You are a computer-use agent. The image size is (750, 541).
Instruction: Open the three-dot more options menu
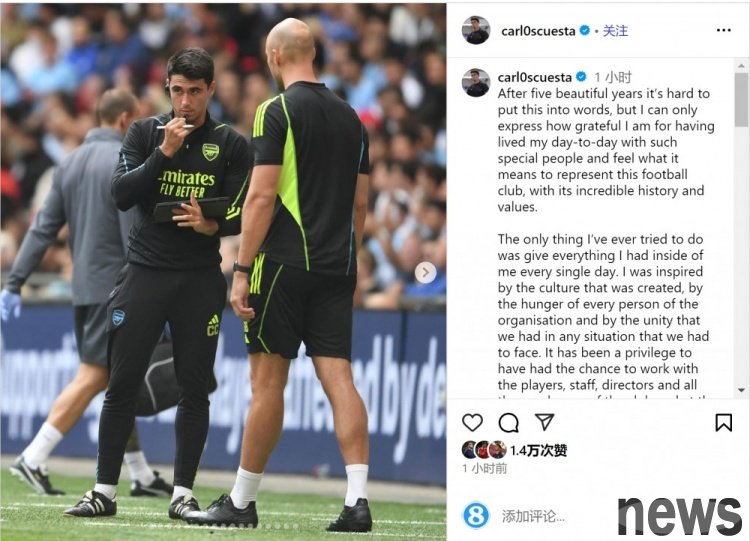click(724, 30)
